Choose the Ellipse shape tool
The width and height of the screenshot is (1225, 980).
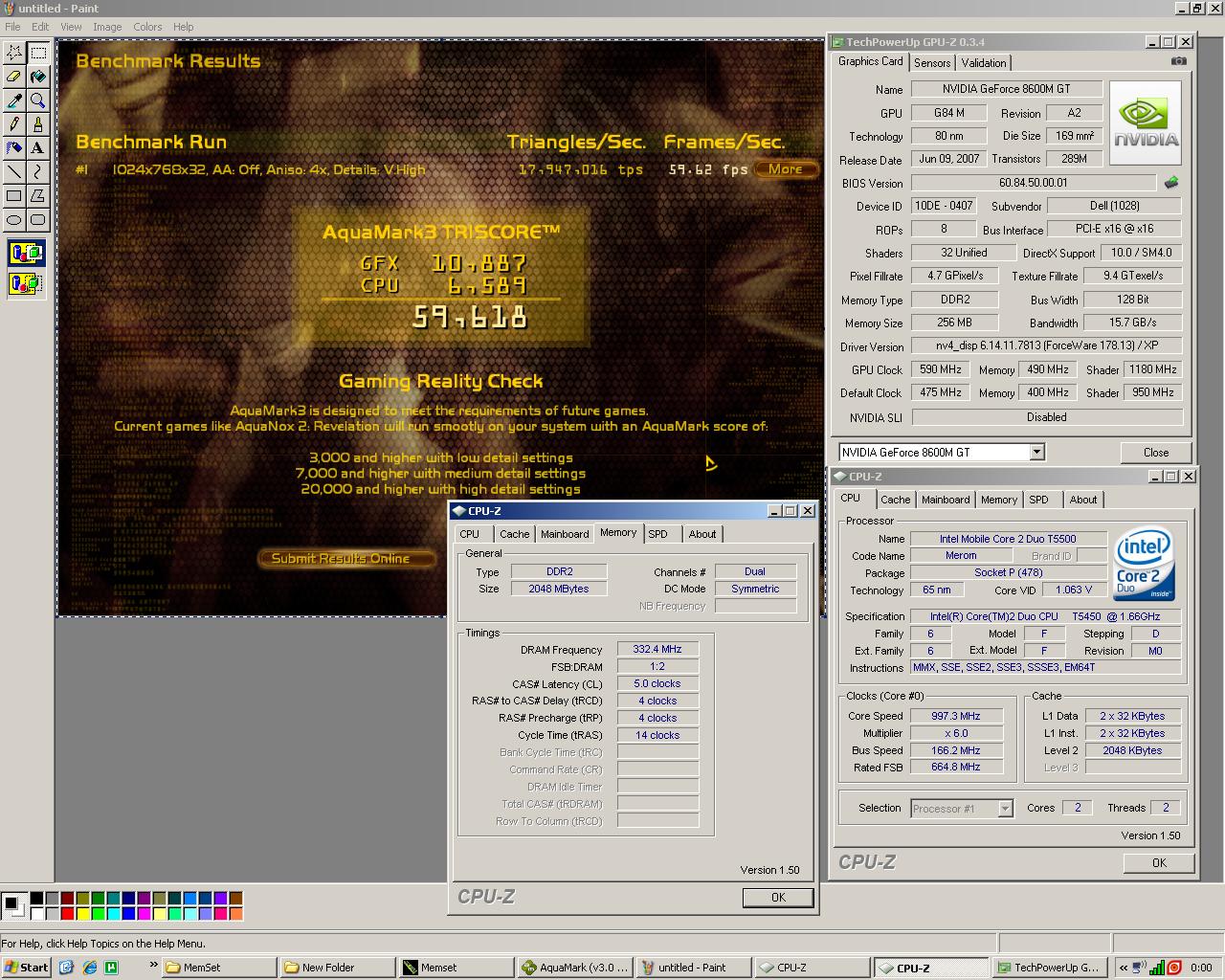coord(14,220)
